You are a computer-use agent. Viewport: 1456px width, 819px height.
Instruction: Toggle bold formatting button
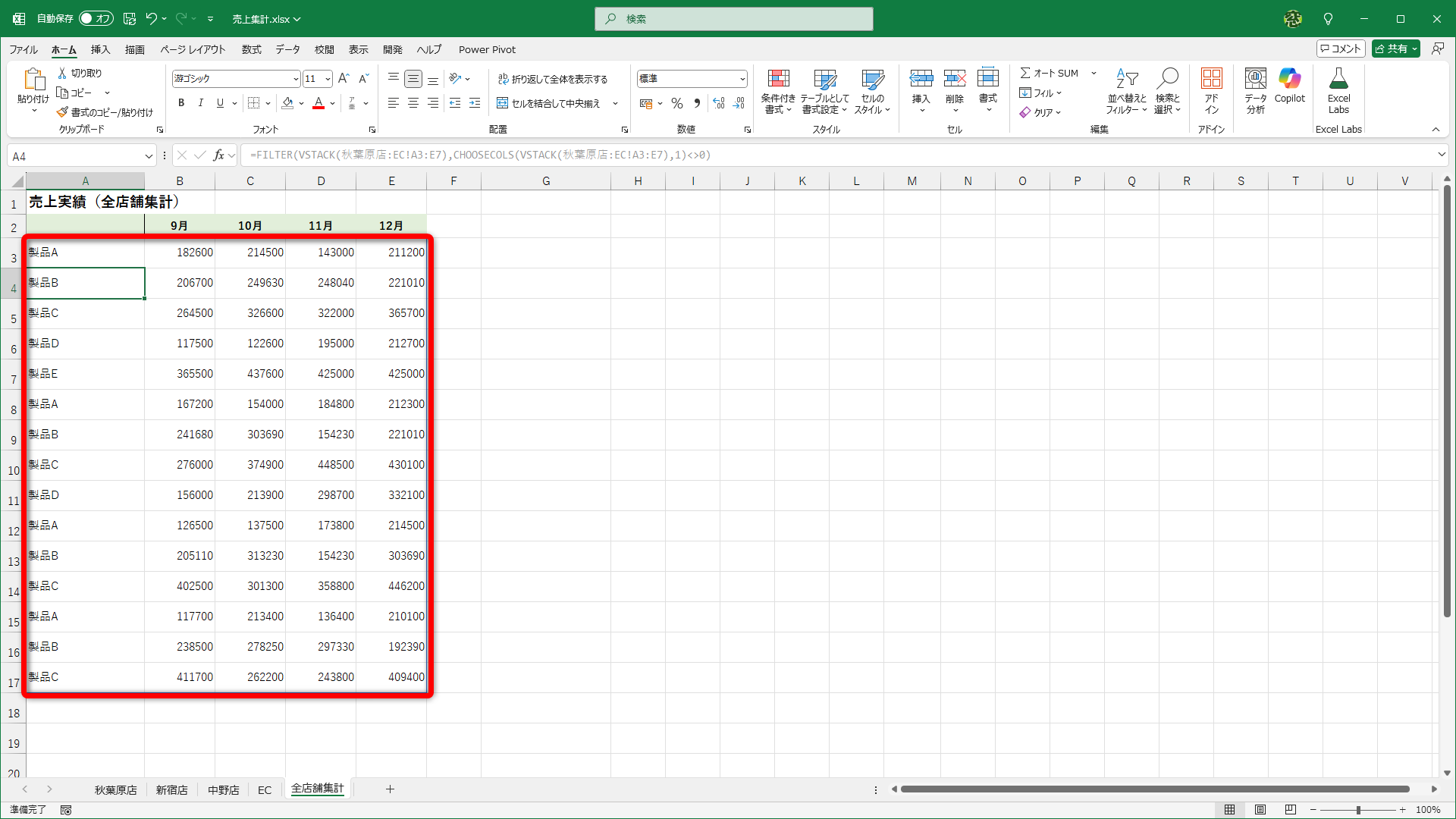180,103
